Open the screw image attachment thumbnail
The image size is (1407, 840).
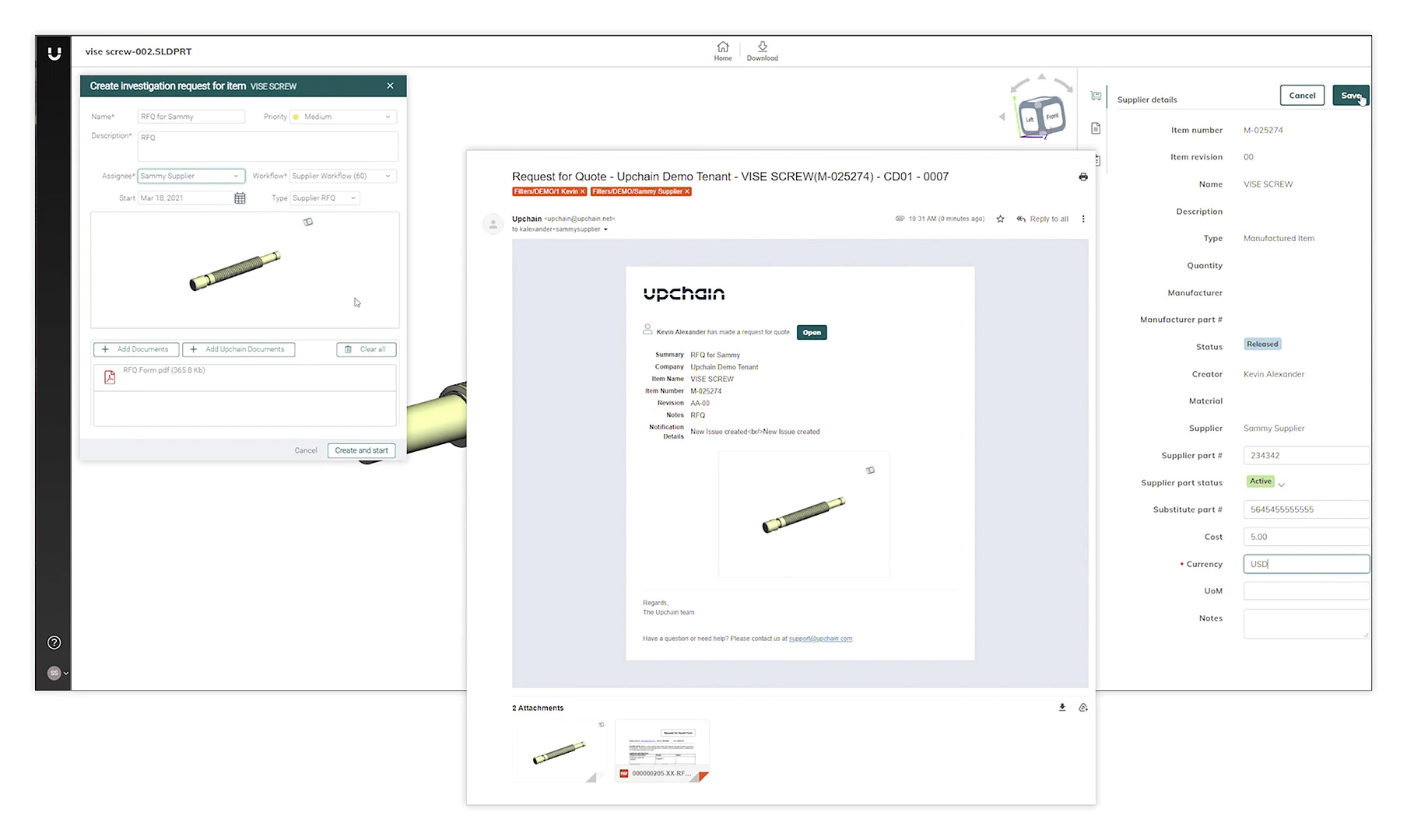(560, 751)
